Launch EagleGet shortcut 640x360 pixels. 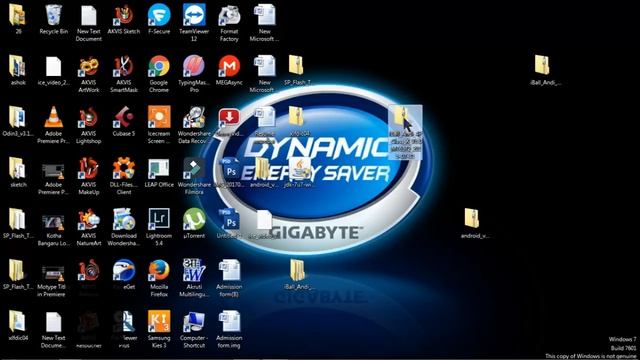[x=124, y=270]
